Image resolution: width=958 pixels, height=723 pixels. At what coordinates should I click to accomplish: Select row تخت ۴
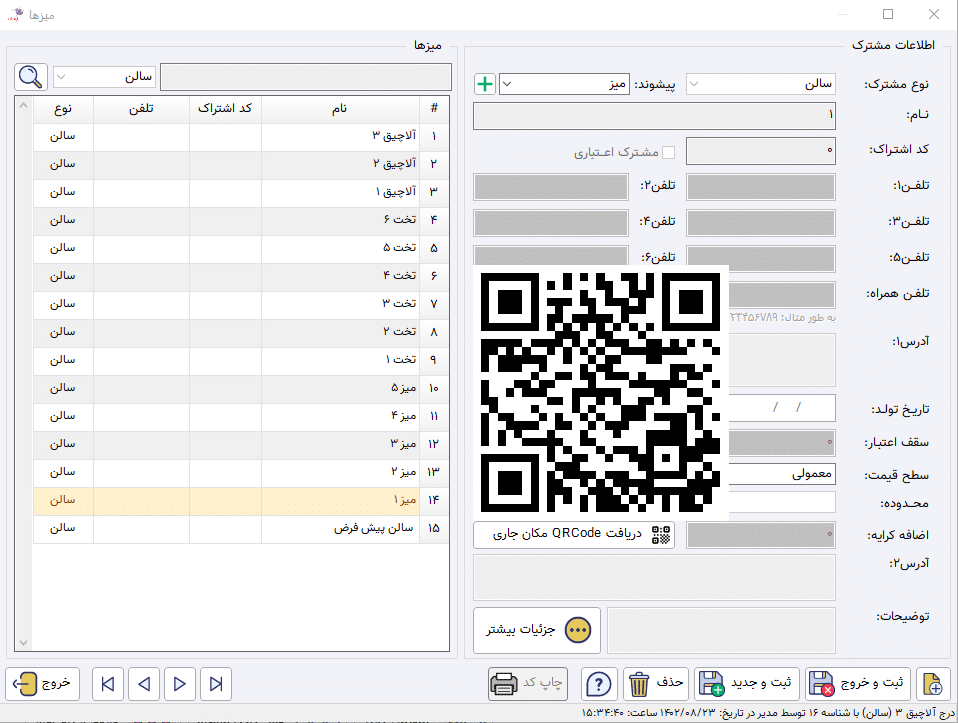241,277
